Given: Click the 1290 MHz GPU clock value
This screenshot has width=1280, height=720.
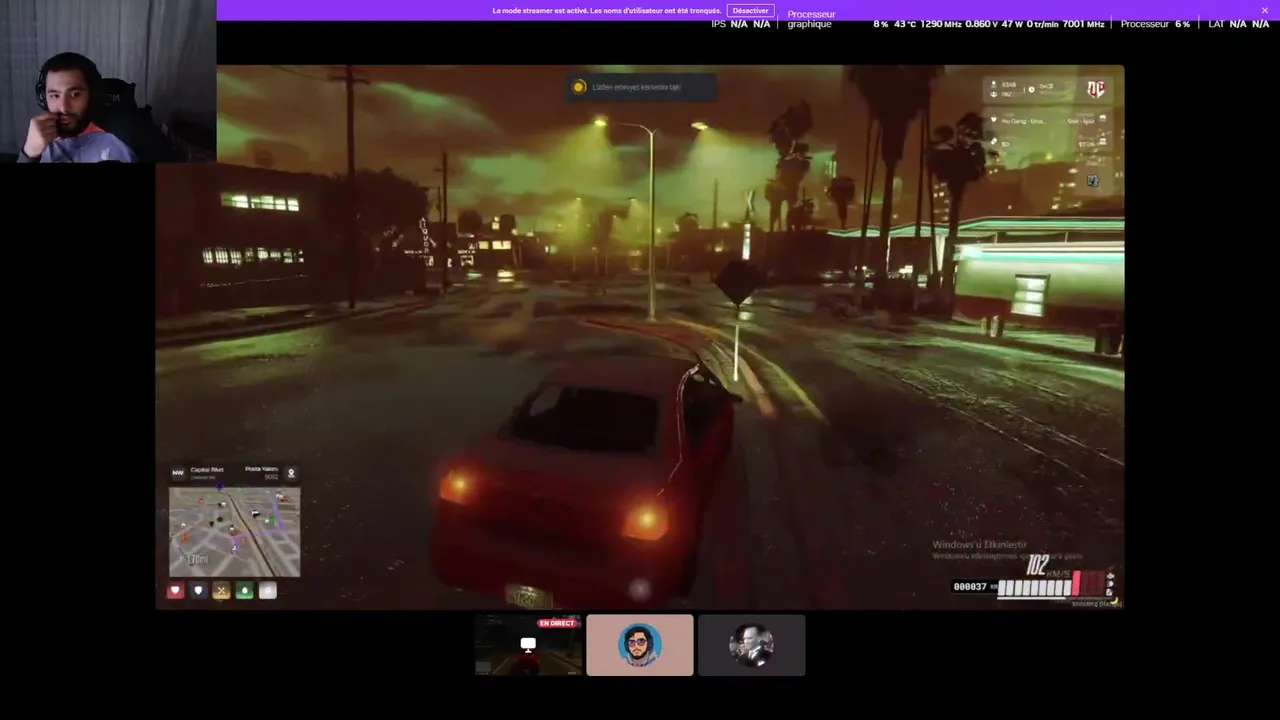Looking at the screenshot, I should pyautogui.click(x=941, y=24).
